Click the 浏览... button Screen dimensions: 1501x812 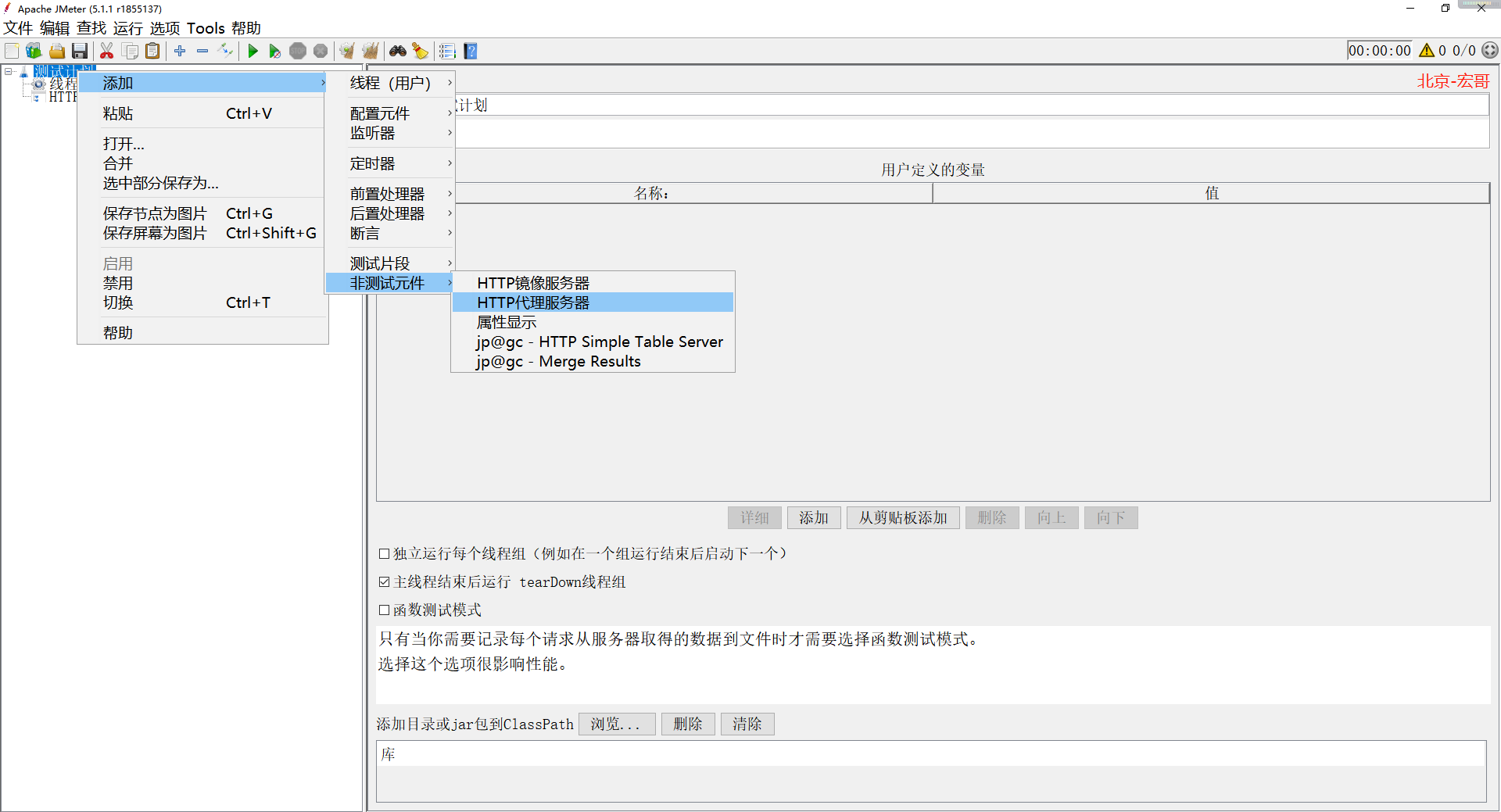coord(617,724)
